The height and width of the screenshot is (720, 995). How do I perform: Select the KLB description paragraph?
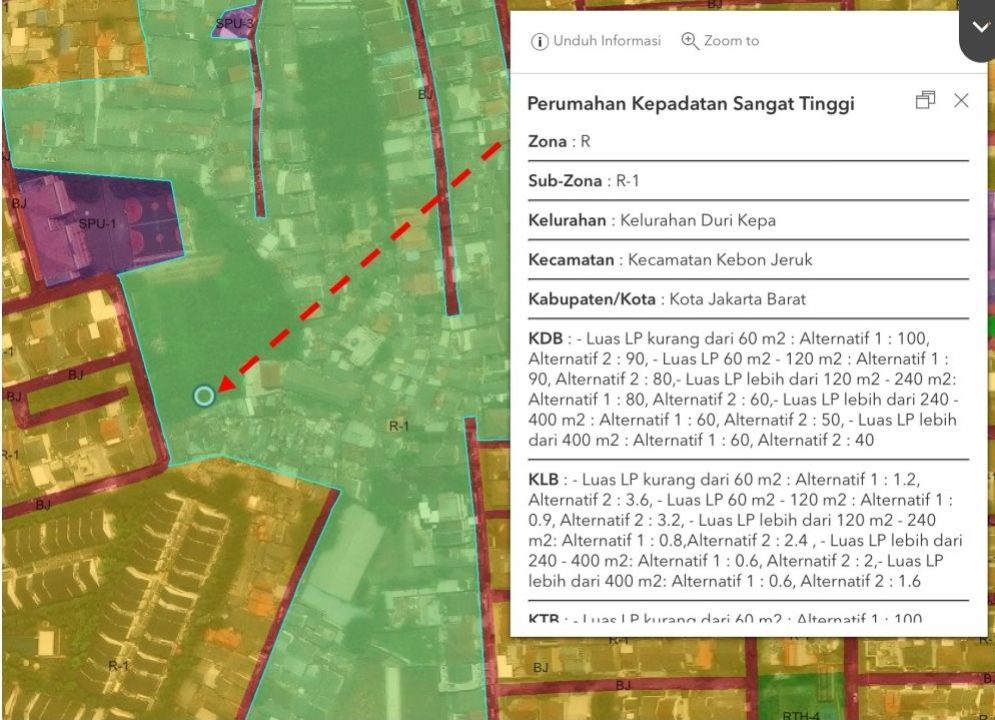tap(745, 530)
